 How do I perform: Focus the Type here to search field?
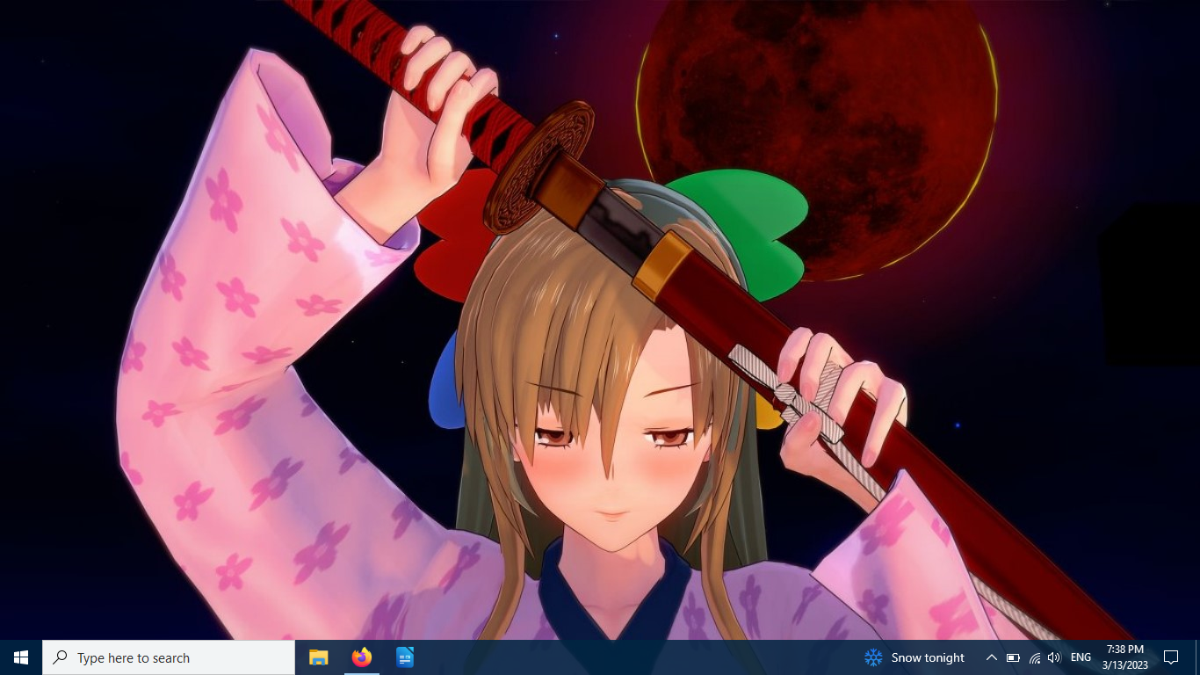(x=169, y=657)
